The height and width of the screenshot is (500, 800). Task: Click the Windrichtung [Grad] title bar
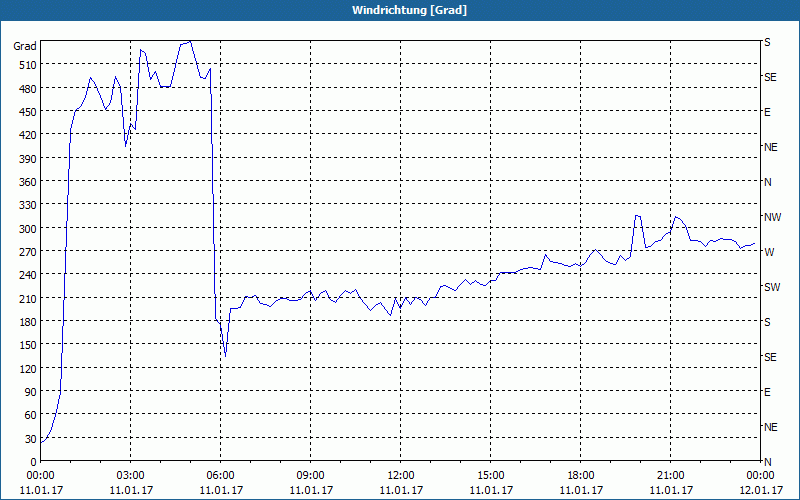(400, 10)
